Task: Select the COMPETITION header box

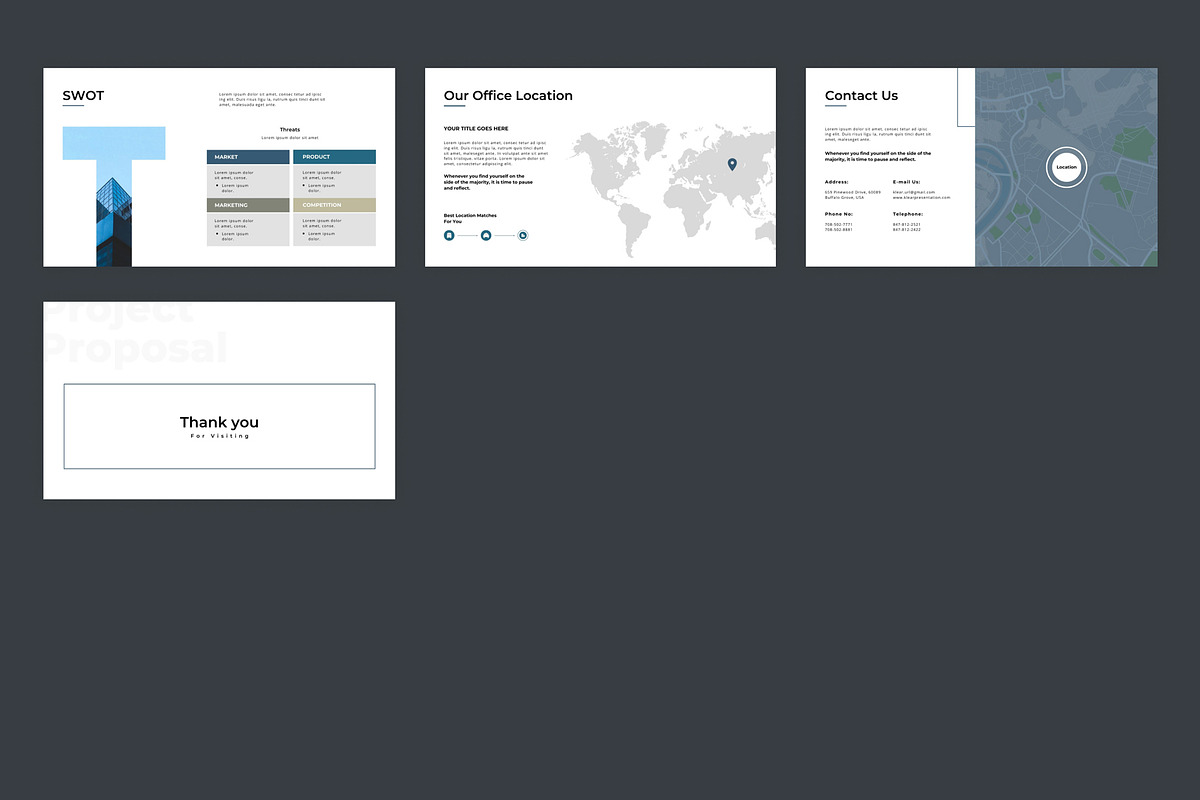Action: point(334,205)
